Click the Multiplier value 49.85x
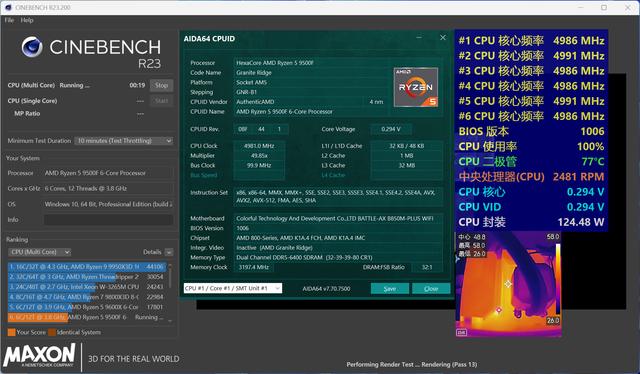The image size is (640, 374). (x=259, y=156)
